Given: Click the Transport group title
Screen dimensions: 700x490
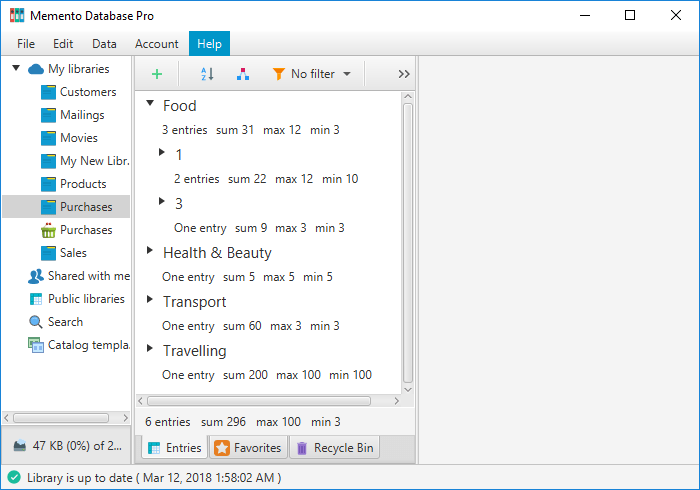Looking at the screenshot, I should click(x=194, y=302).
